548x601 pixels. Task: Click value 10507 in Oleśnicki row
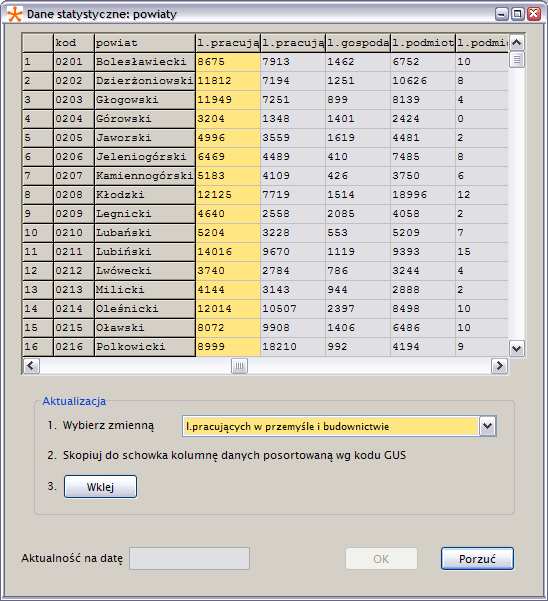293,309
